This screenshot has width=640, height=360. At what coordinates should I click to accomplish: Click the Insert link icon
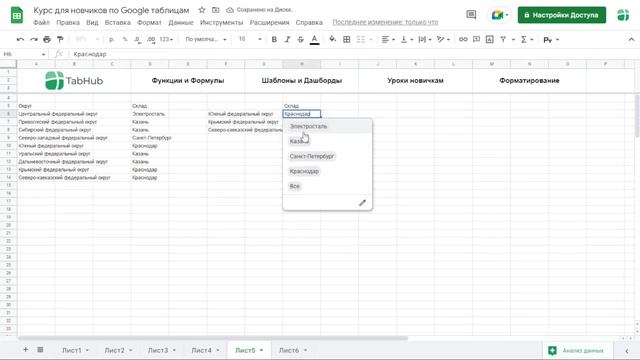463,40
